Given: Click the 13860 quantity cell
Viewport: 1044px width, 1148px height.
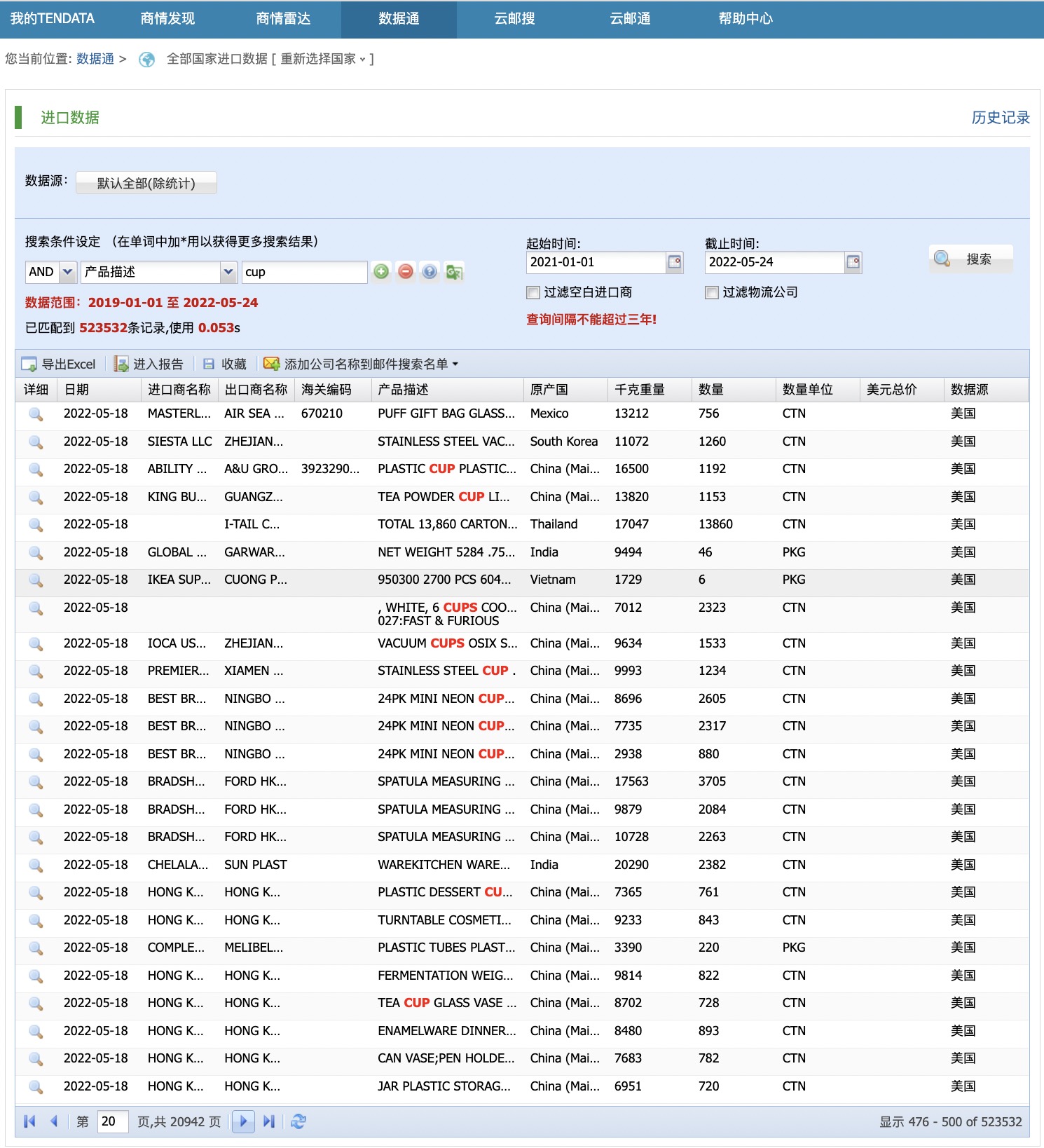Looking at the screenshot, I should point(715,524).
